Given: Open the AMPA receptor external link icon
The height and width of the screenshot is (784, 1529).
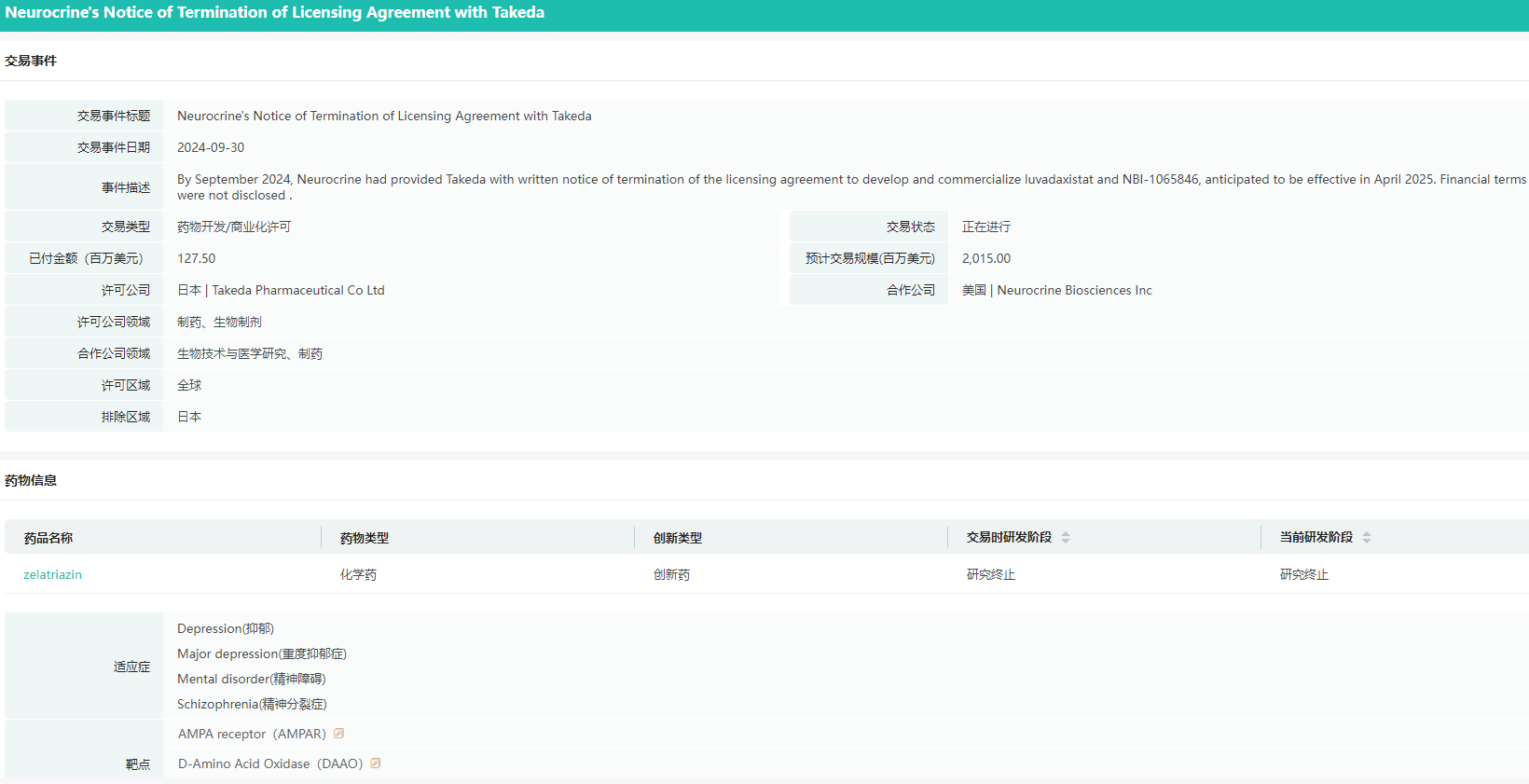Looking at the screenshot, I should (339, 734).
